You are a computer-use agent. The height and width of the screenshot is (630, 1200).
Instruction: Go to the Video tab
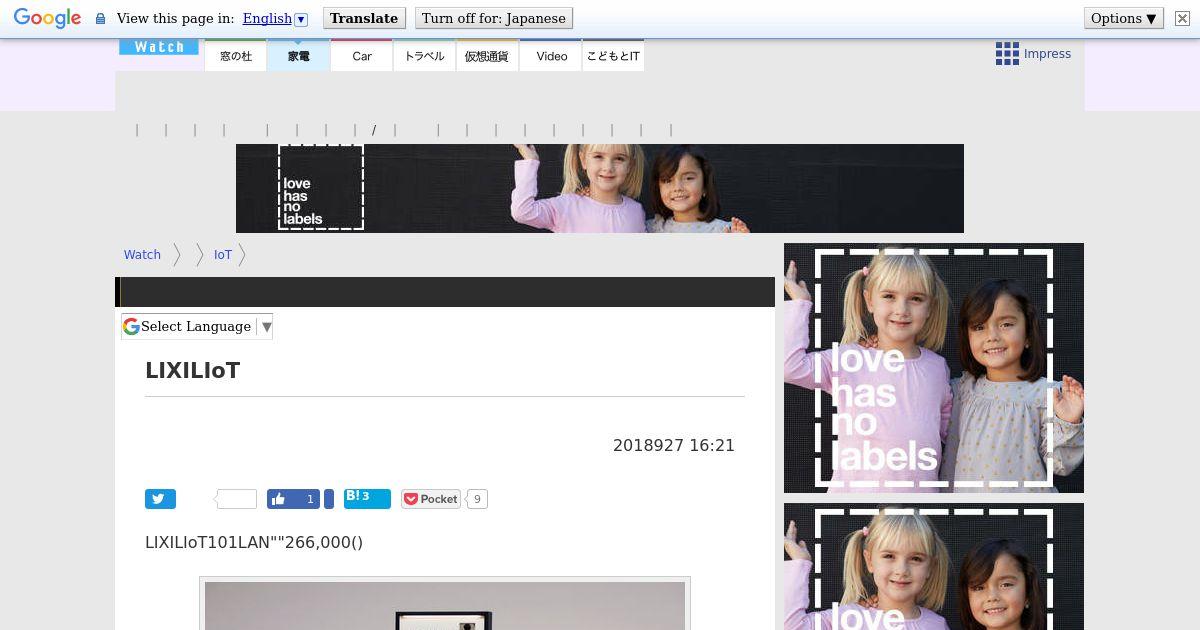coord(551,56)
